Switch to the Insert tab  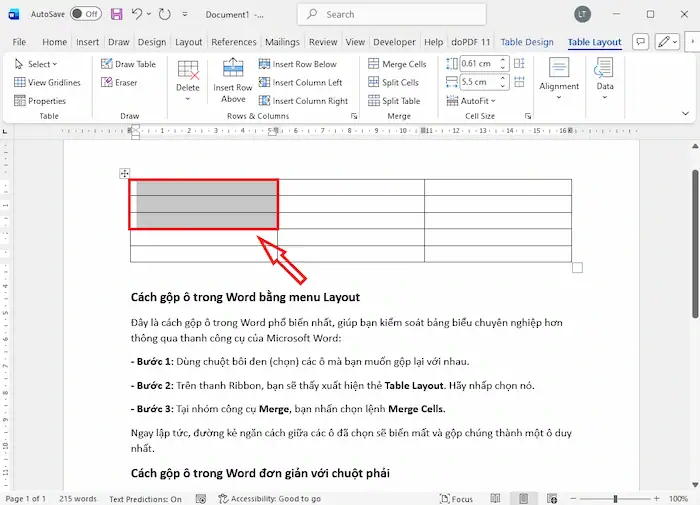(87, 42)
